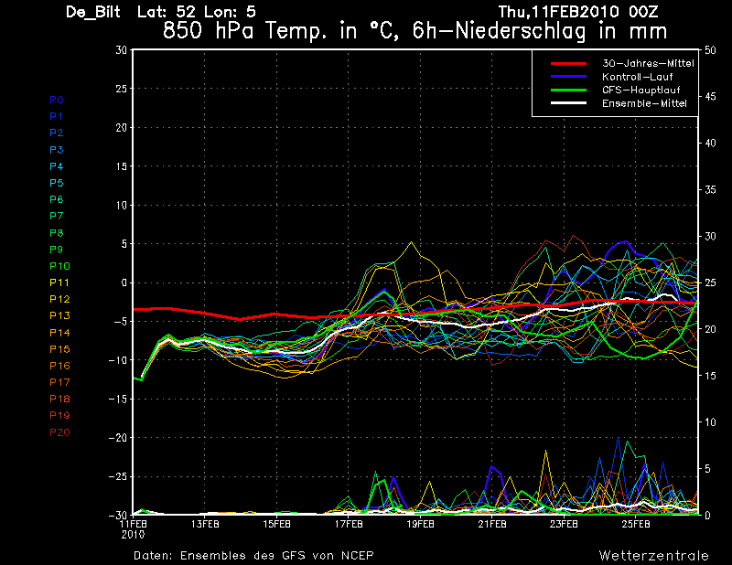Click the 23FEB x-axis label
The height and width of the screenshot is (565, 732).
coord(564,524)
